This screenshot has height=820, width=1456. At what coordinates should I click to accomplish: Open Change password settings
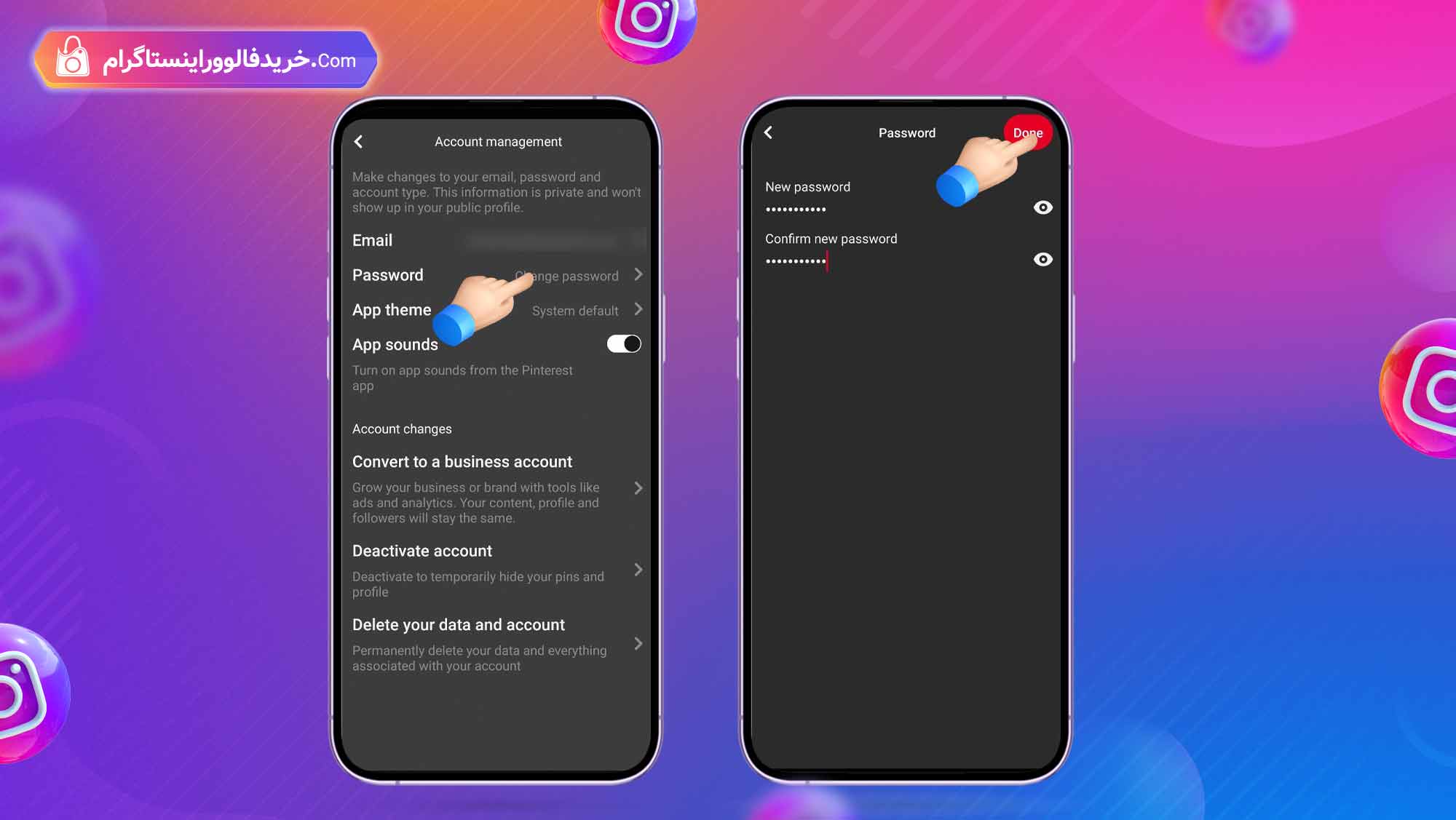tap(567, 275)
